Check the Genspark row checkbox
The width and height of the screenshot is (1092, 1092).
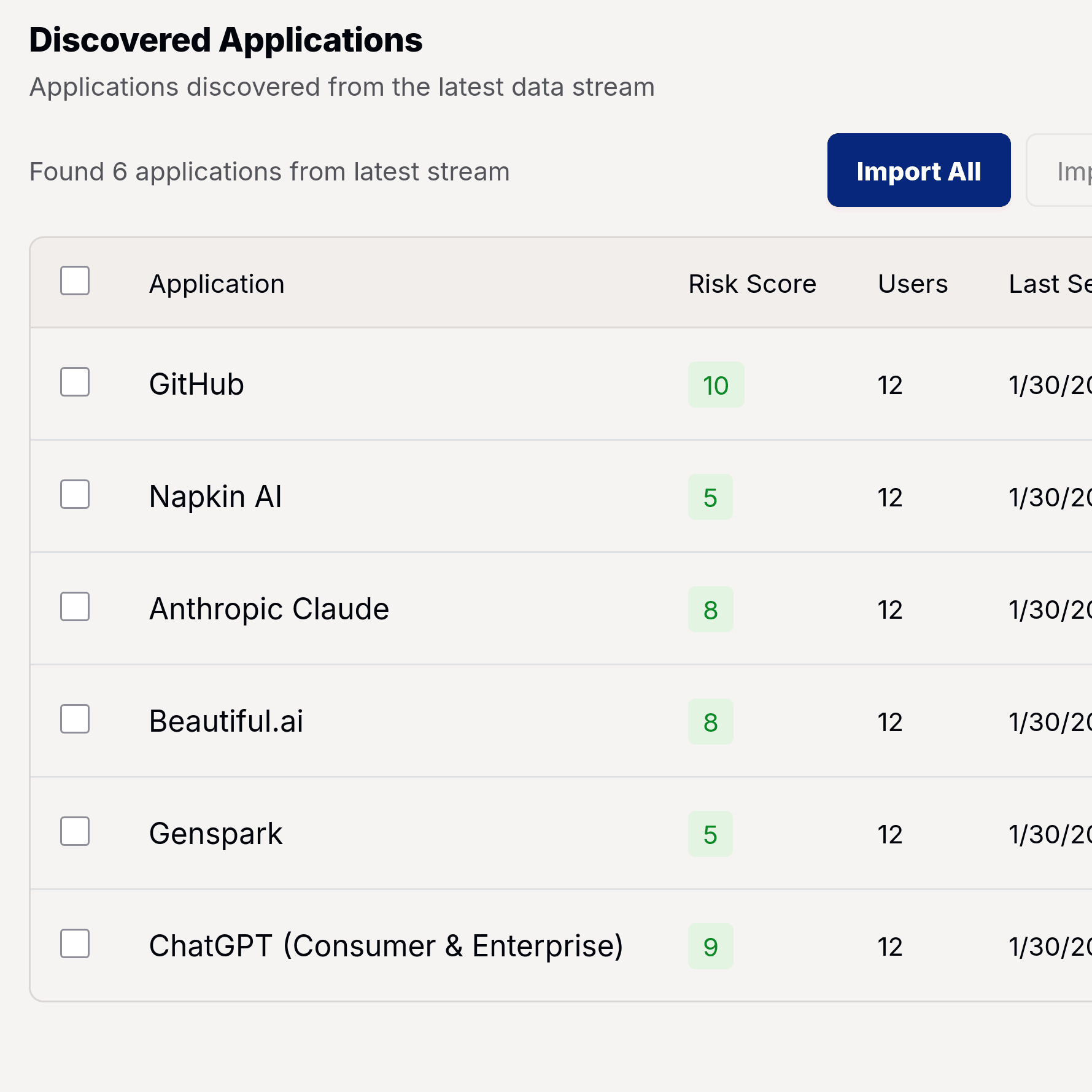click(x=74, y=831)
